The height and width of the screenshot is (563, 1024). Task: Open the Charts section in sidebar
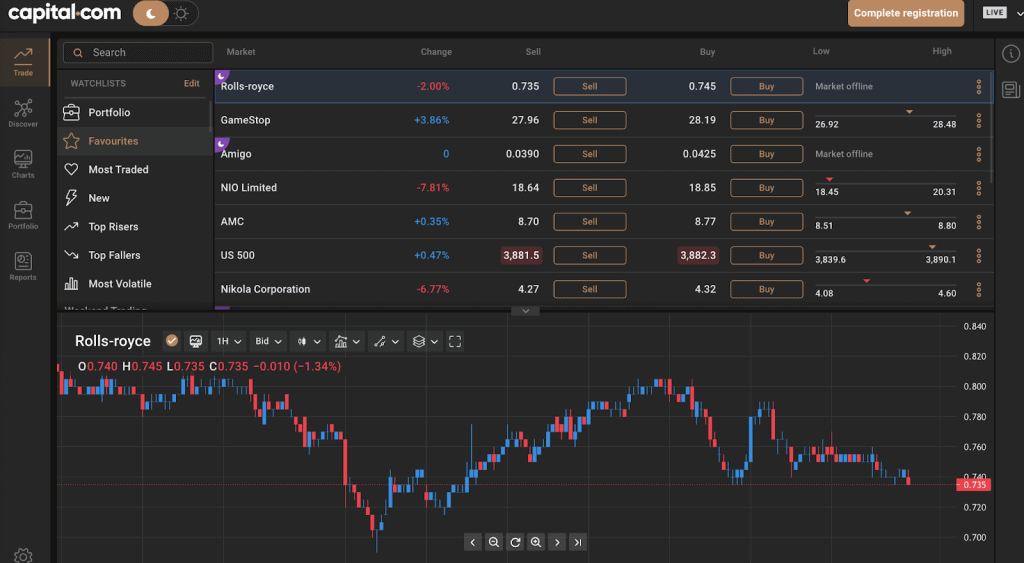[24, 164]
